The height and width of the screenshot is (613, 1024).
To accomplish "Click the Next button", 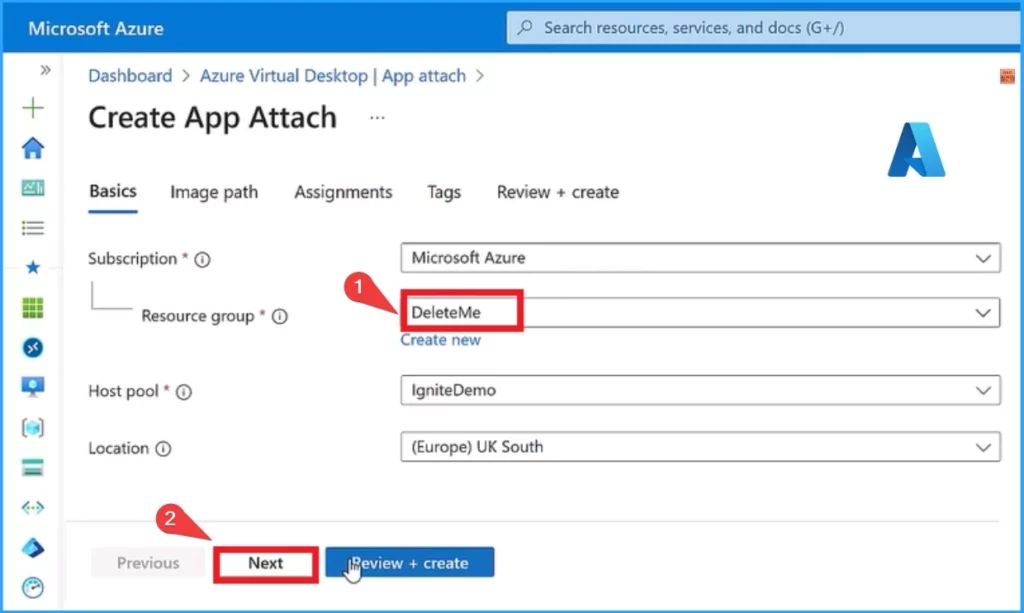I will pos(266,563).
